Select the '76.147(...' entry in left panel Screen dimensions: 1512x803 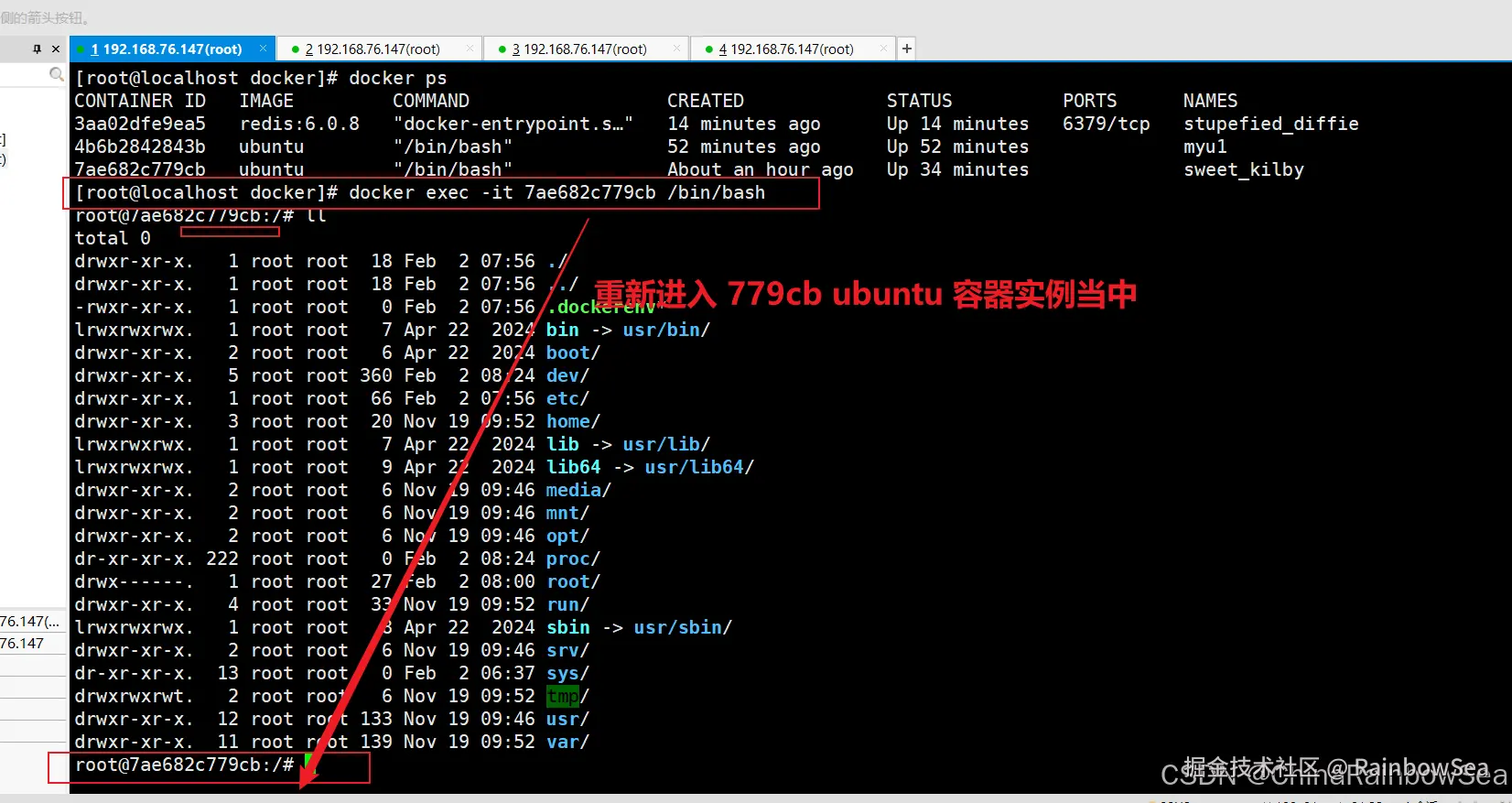pos(30,621)
